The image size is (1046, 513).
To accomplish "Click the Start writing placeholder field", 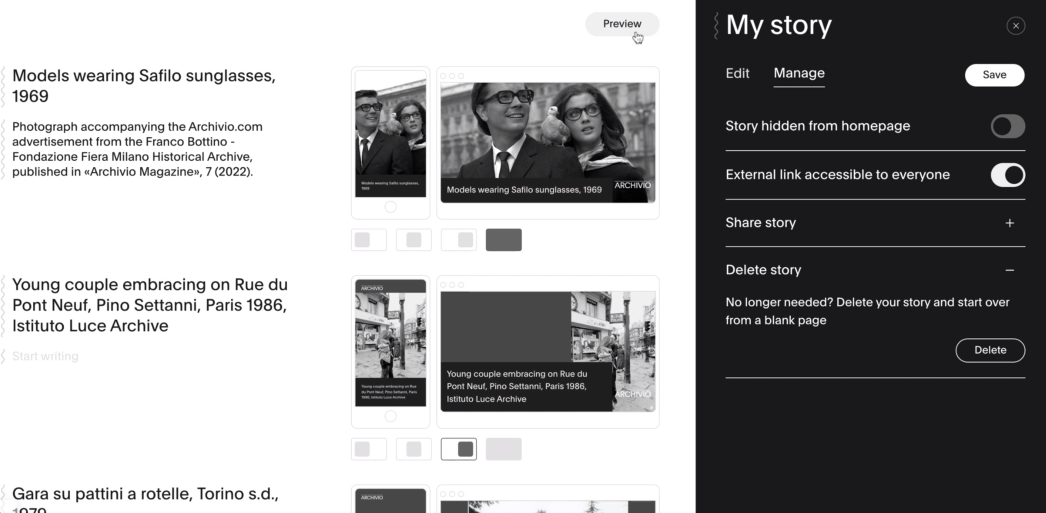I will tap(45, 356).
